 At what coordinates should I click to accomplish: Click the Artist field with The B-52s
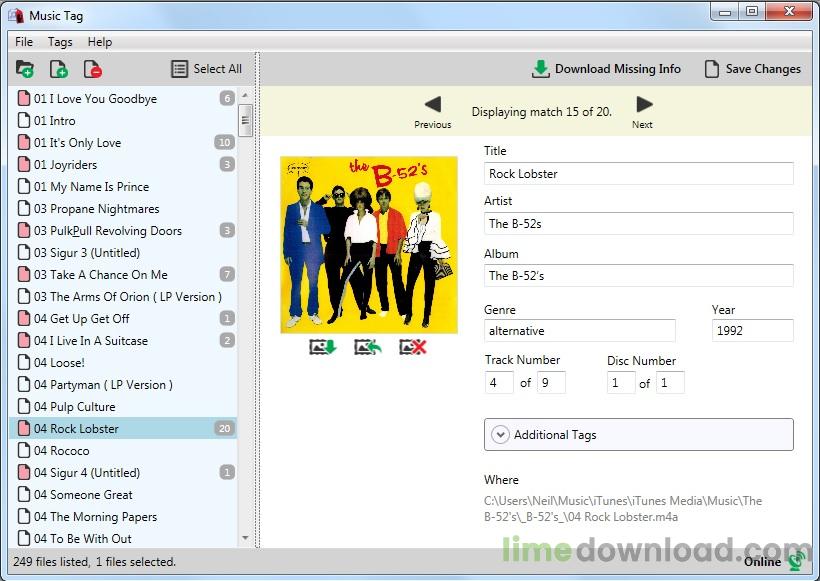click(x=639, y=224)
